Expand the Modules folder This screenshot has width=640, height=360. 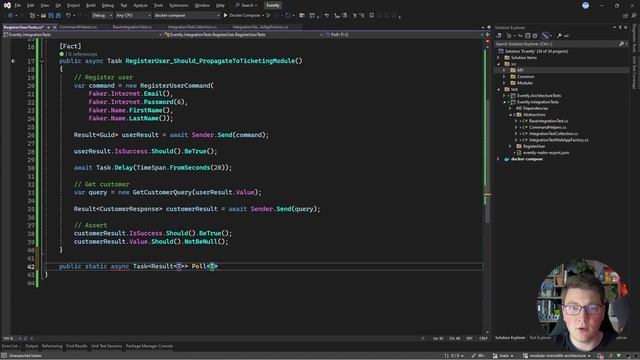point(504,83)
